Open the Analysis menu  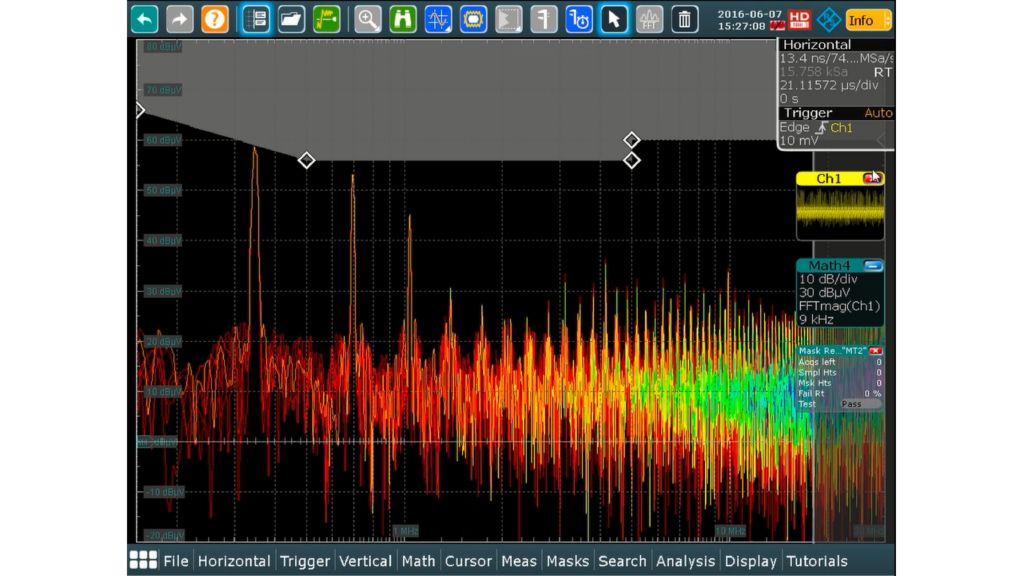tap(686, 561)
